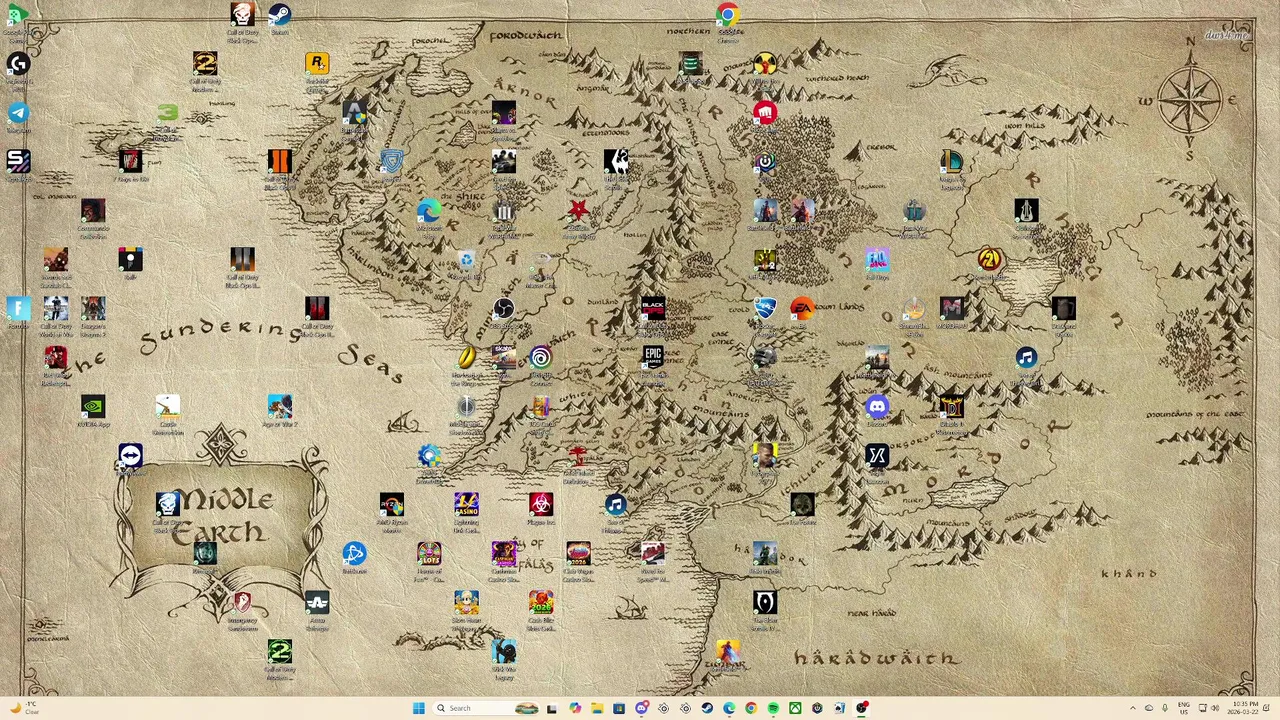Select the NVIDIA App shortcut

coord(93,406)
